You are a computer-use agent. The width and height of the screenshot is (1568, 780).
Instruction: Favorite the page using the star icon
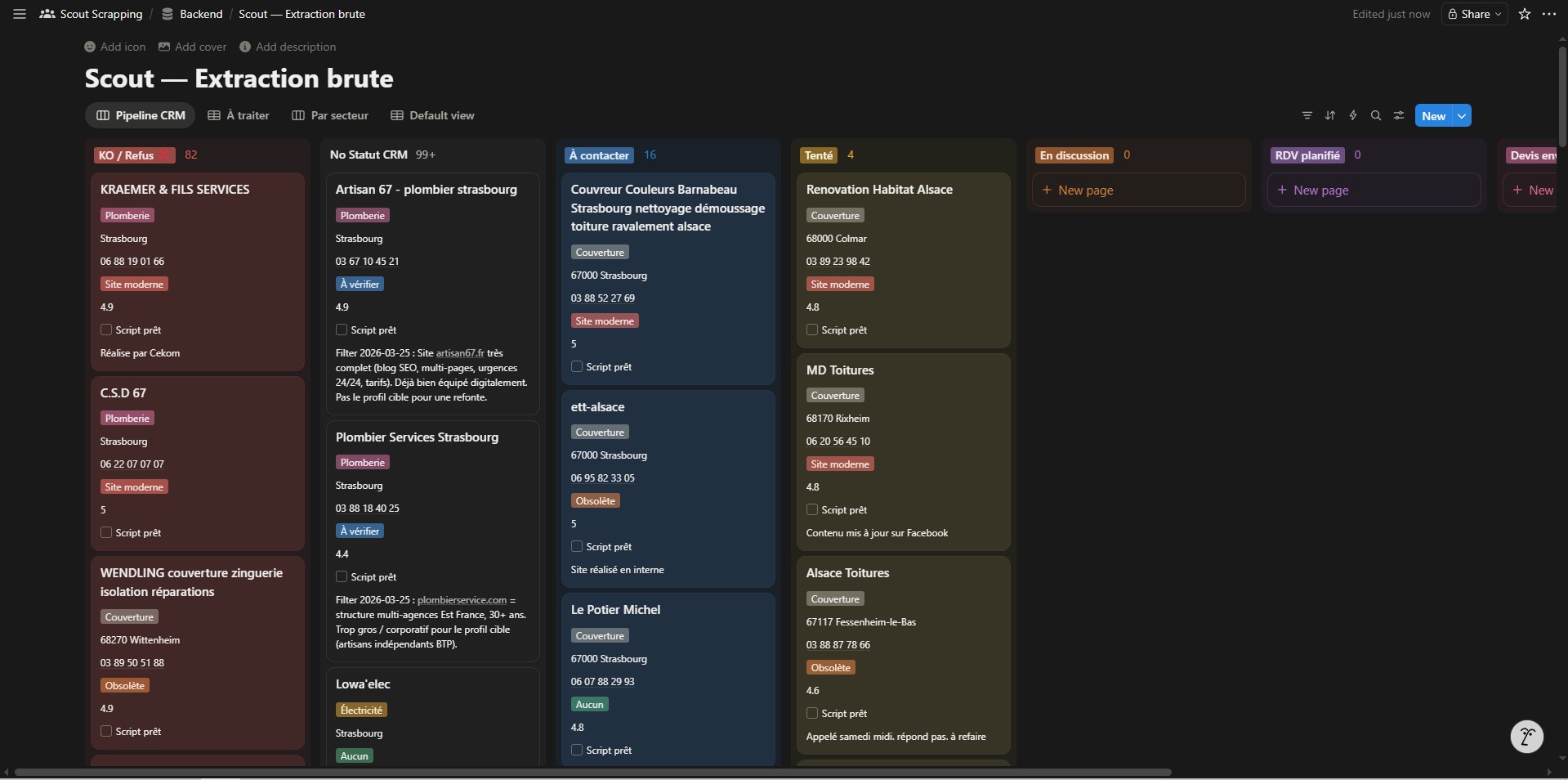pos(1524,14)
